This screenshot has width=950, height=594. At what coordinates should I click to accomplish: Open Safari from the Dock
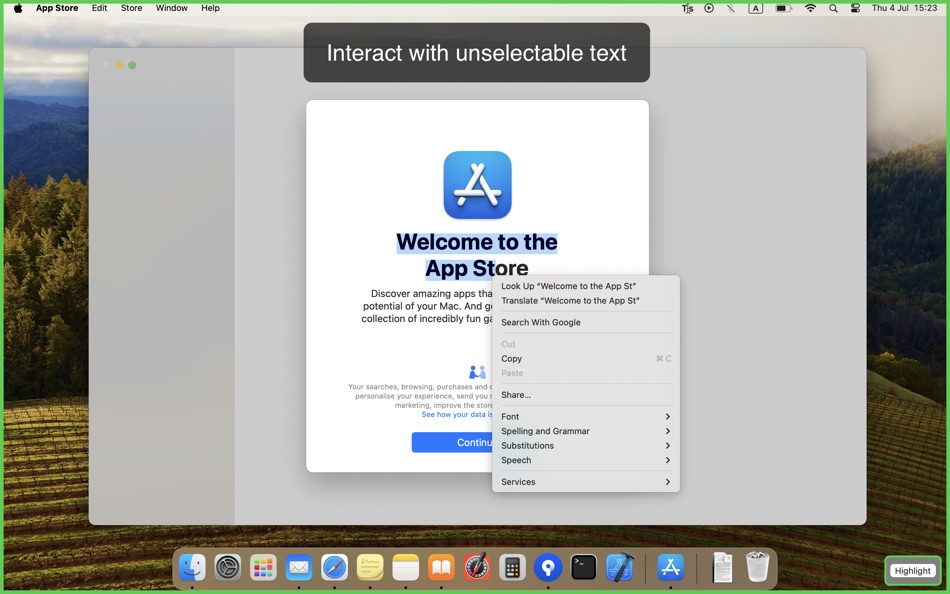pos(334,568)
